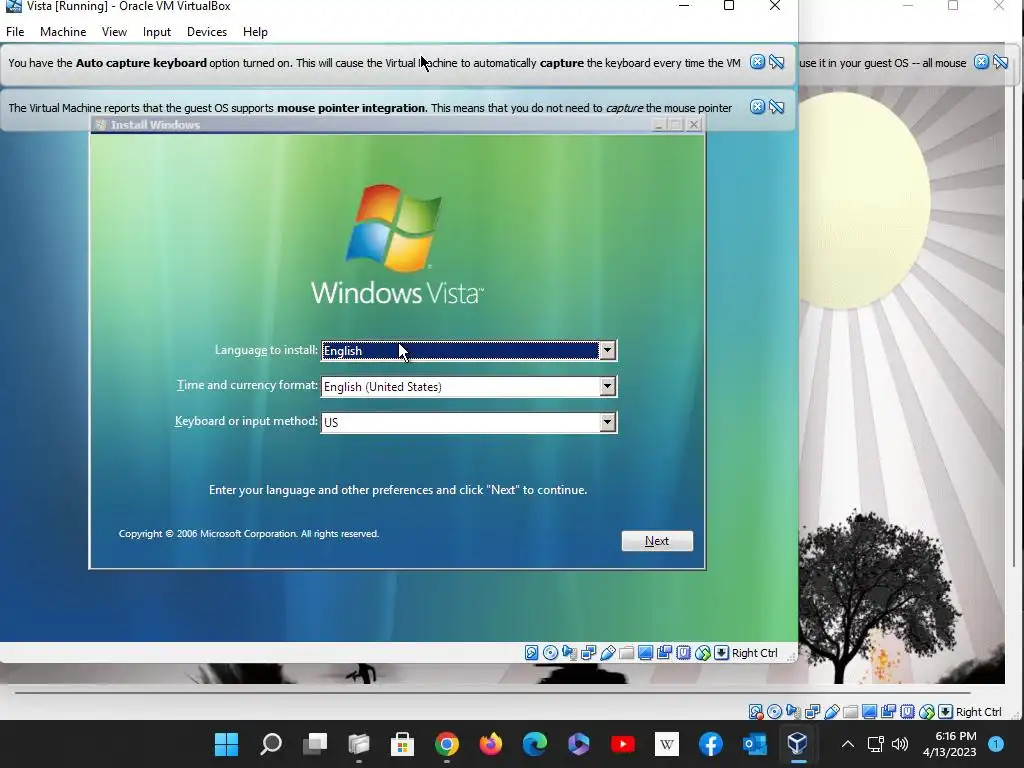Click display icon in Vista window status bar
Viewport: 1024px width, 768px height.
pos(645,652)
